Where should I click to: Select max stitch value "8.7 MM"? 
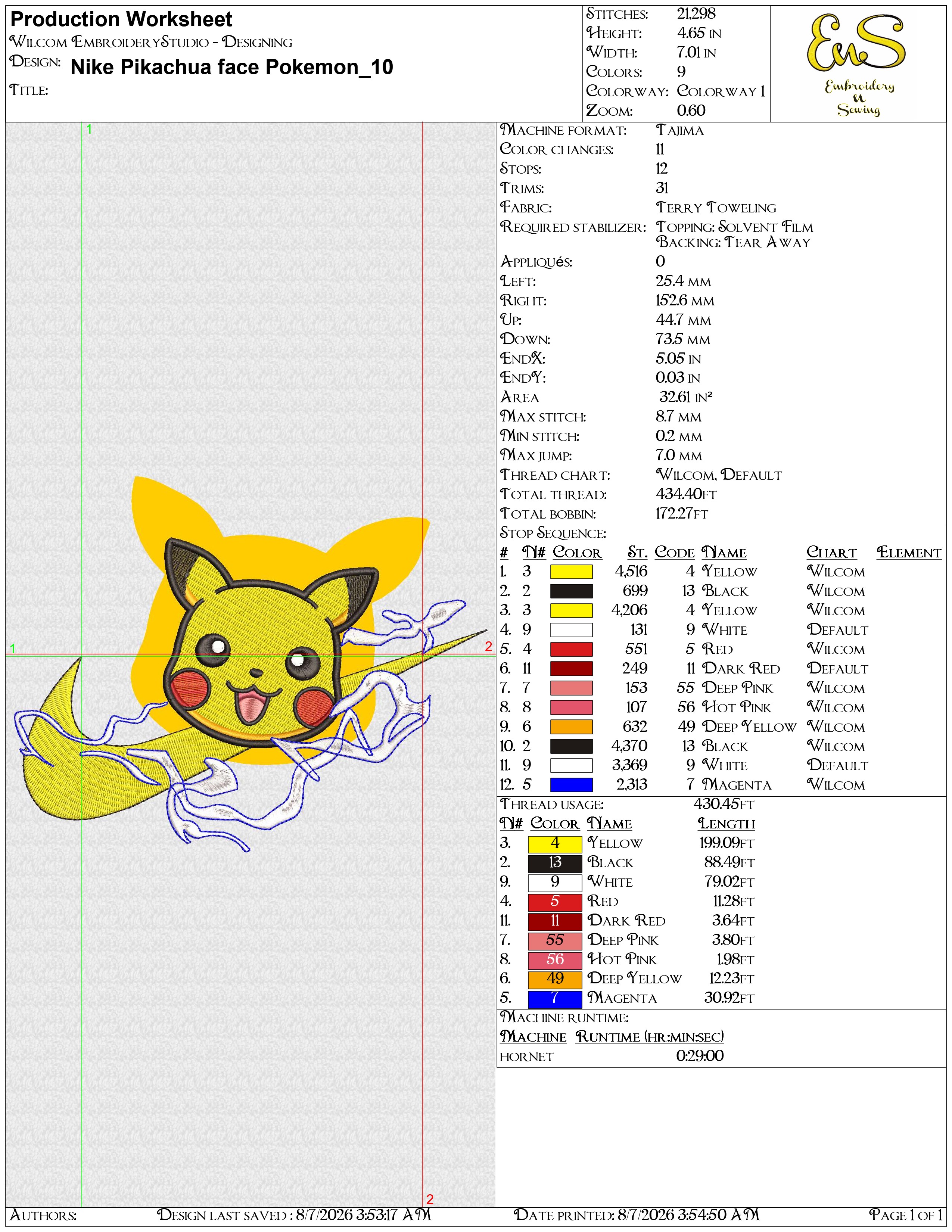coord(678,417)
